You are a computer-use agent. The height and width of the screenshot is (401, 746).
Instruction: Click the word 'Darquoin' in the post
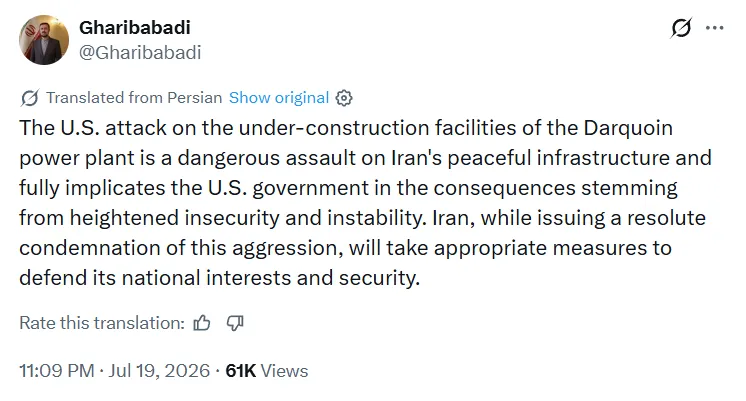pos(628,128)
